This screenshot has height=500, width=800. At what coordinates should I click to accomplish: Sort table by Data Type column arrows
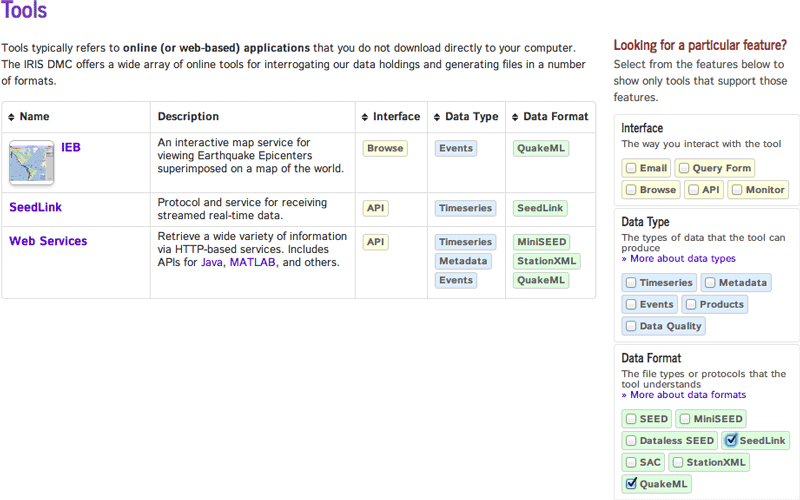[x=437, y=117]
